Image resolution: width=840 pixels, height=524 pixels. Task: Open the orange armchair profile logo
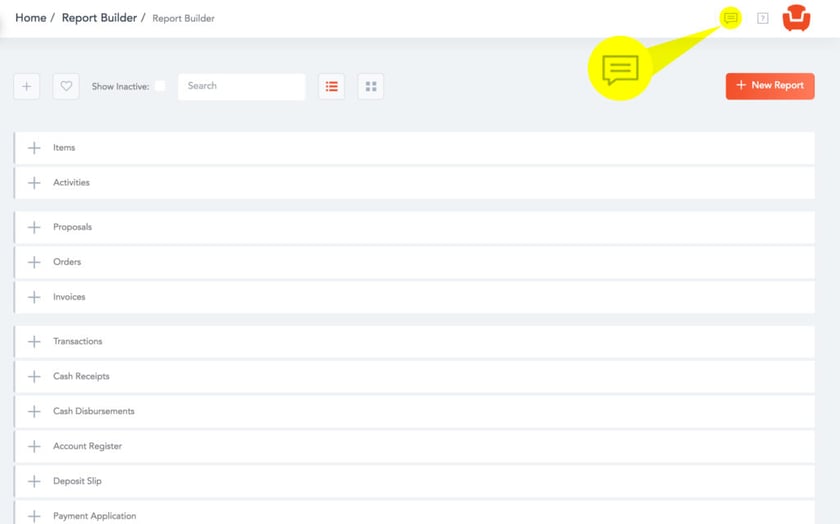[796, 18]
